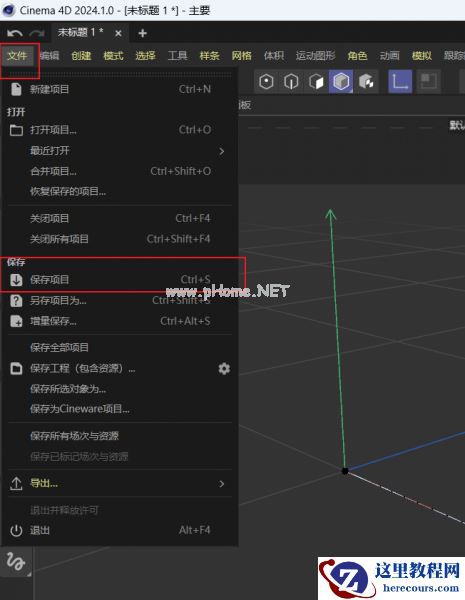Choose 打开项目... menu entry
This screenshot has width=465, height=600.
pyautogui.click(x=119, y=130)
